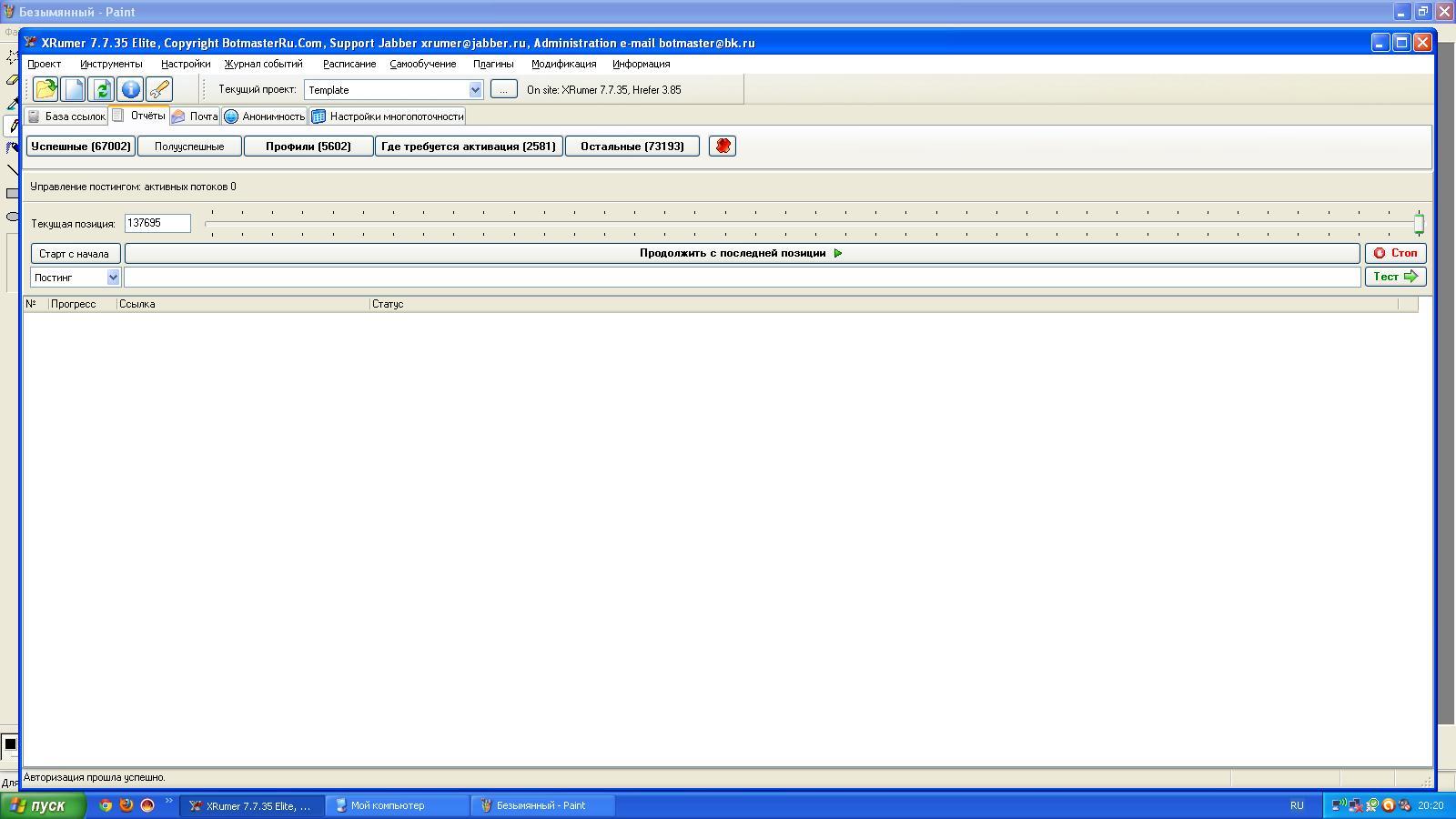1456x819 pixels.
Task: Open the Самообучение menu
Action: pos(423,64)
